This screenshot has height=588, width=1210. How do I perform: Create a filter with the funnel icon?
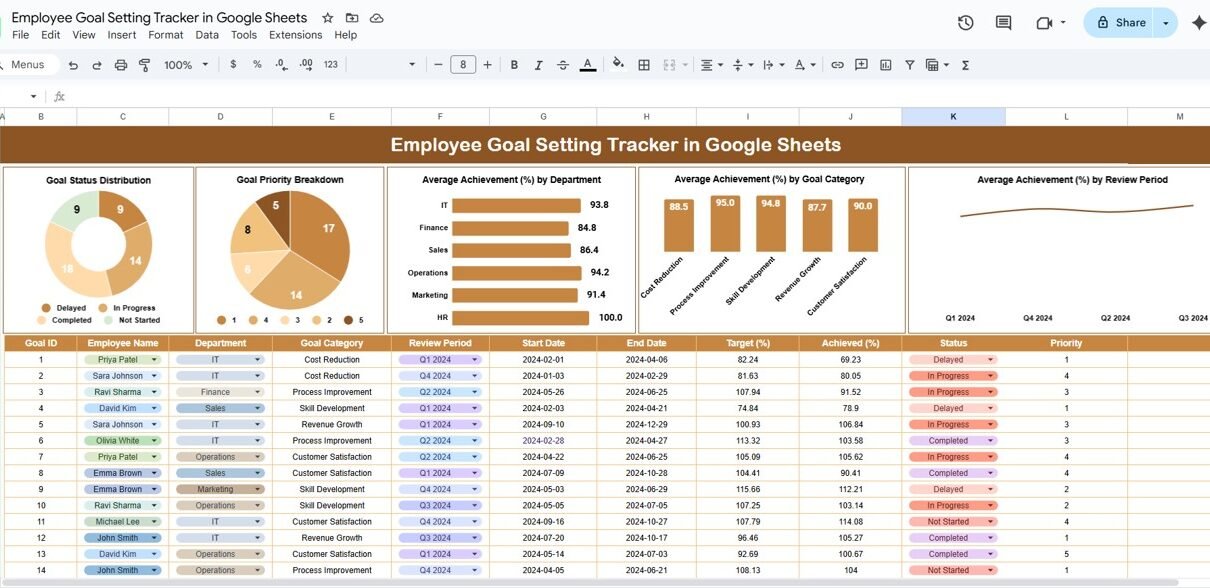909,65
